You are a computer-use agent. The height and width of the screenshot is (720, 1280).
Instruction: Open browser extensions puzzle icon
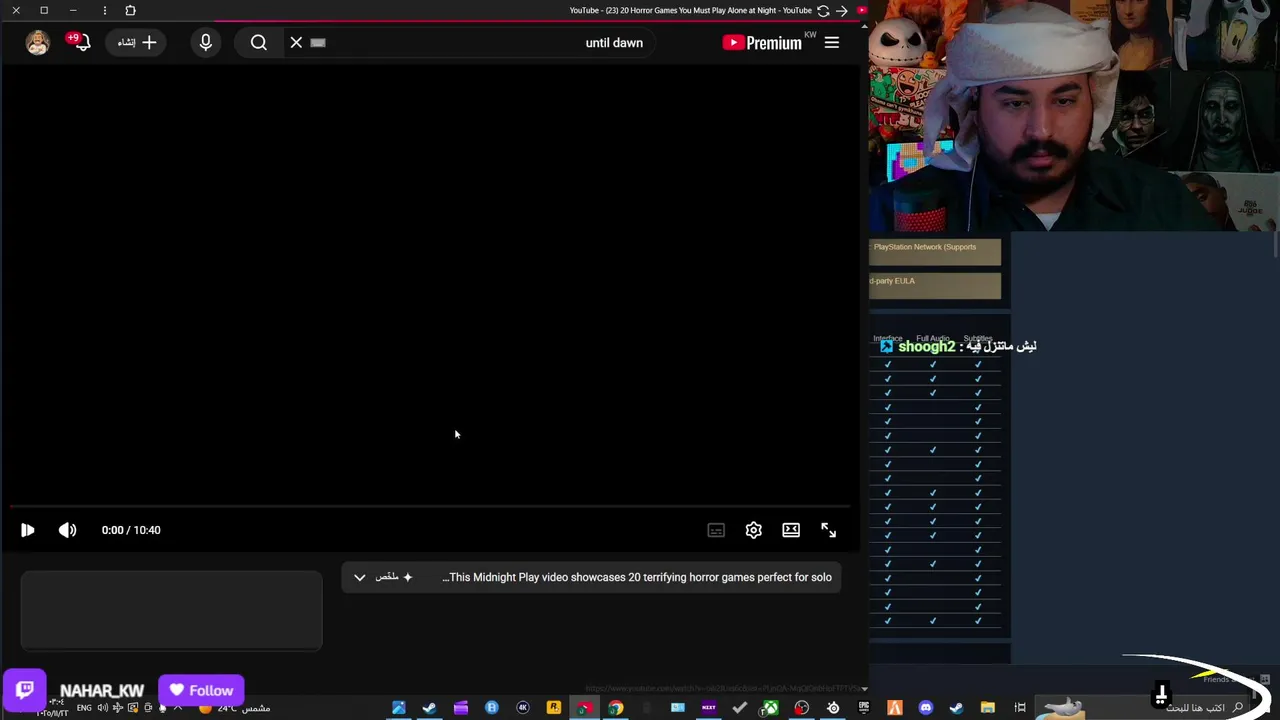click(x=130, y=10)
